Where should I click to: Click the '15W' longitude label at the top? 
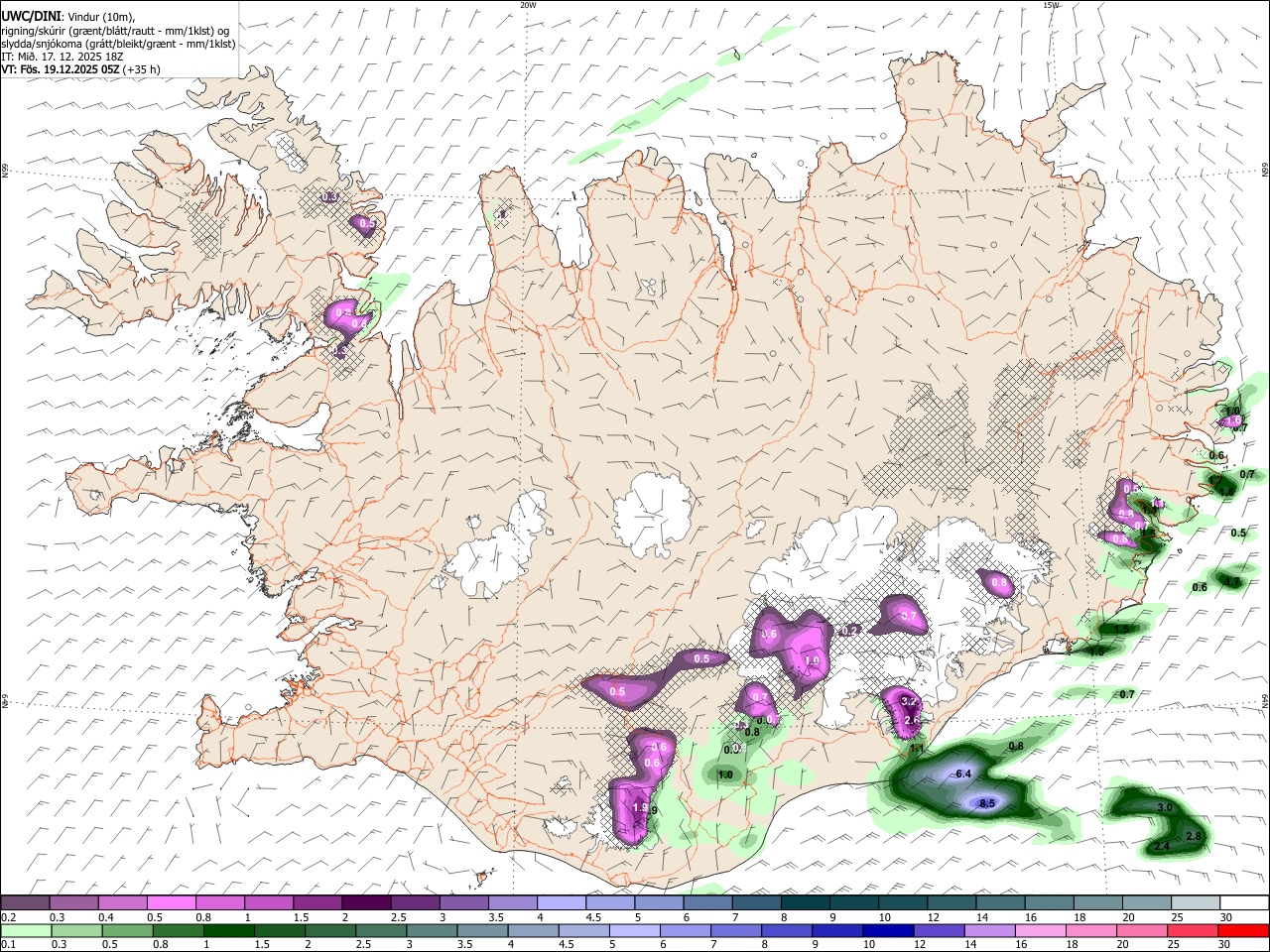[1051, 4]
